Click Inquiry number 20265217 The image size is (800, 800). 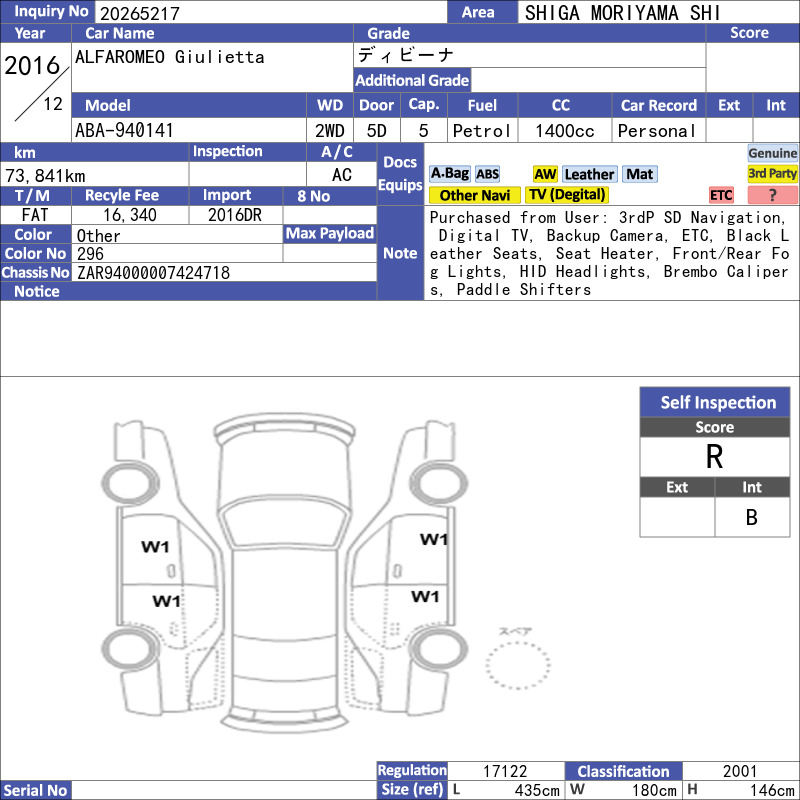140,13
